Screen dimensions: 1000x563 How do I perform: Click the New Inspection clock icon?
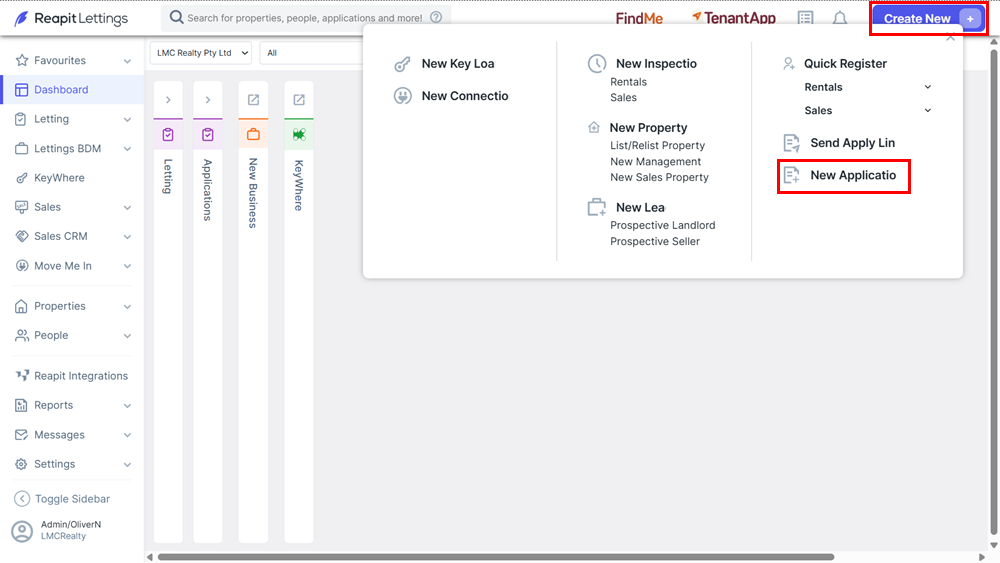pos(596,63)
